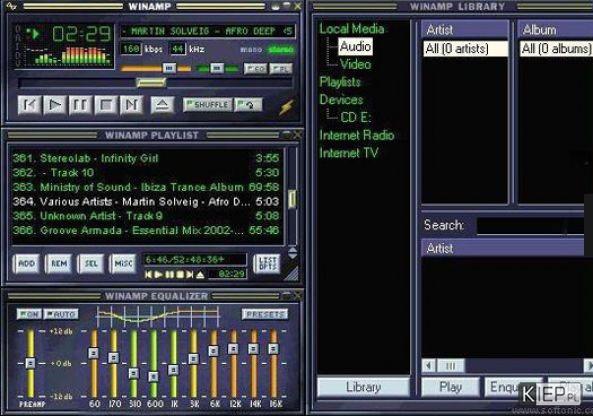Click mini Previous button in playlist window

148,275
